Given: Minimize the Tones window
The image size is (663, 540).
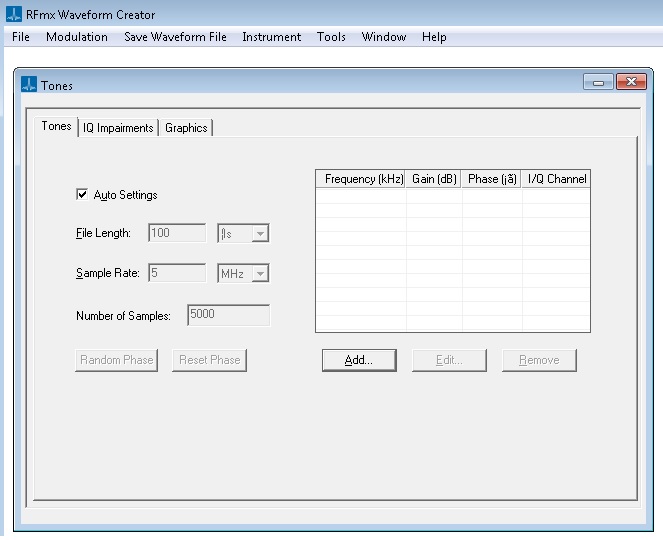Looking at the screenshot, I should click(x=598, y=82).
